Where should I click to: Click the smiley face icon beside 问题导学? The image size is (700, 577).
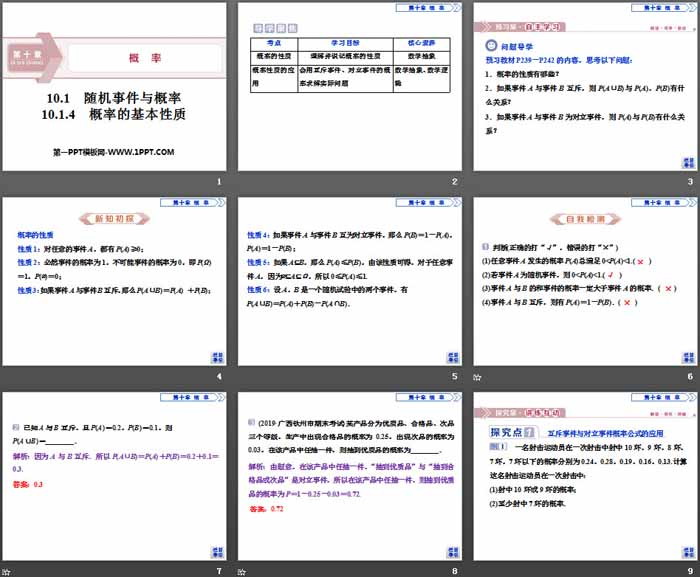(x=491, y=46)
